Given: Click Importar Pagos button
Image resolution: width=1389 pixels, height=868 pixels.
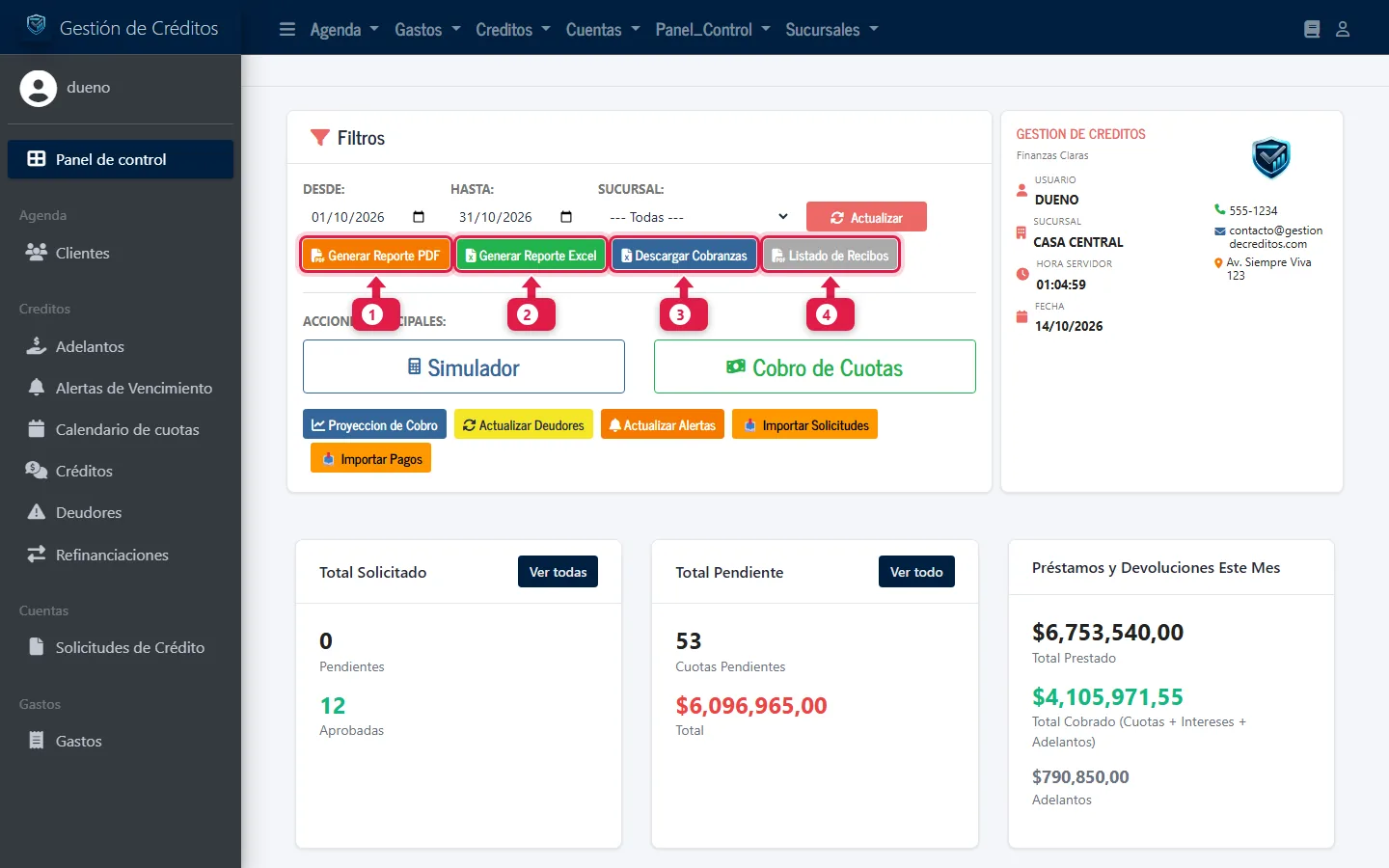Looking at the screenshot, I should coord(371,458).
